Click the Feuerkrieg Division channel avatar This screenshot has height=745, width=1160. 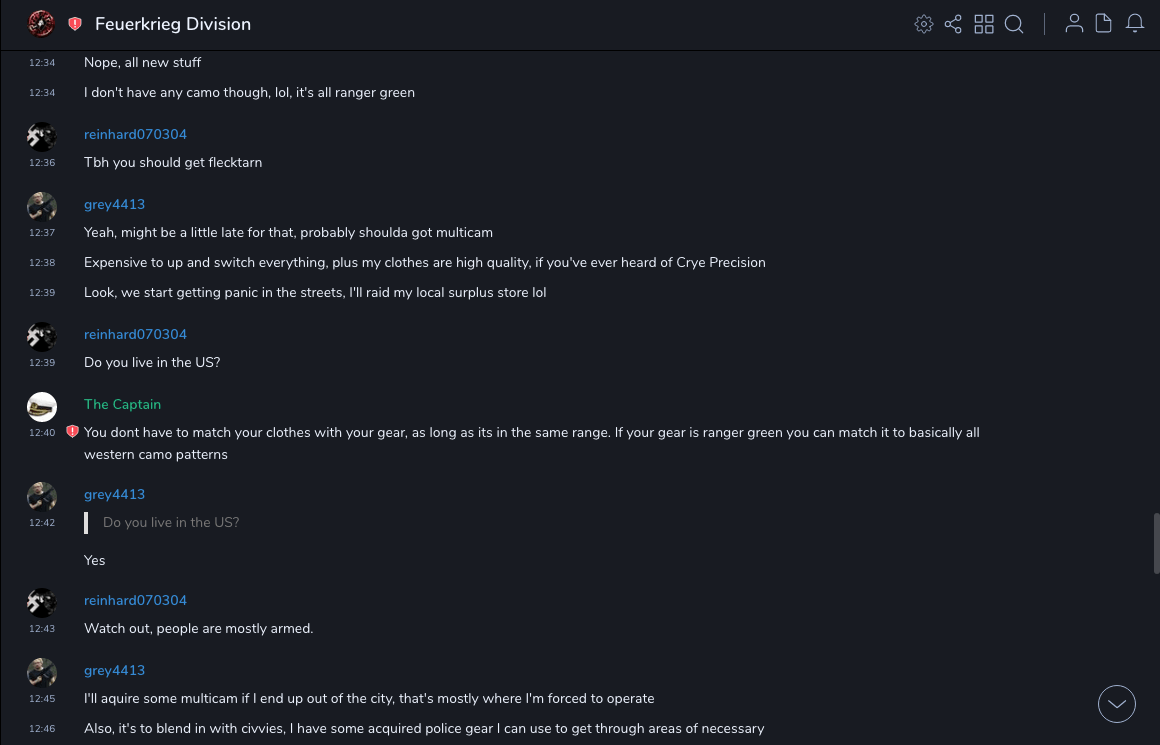tap(41, 23)
